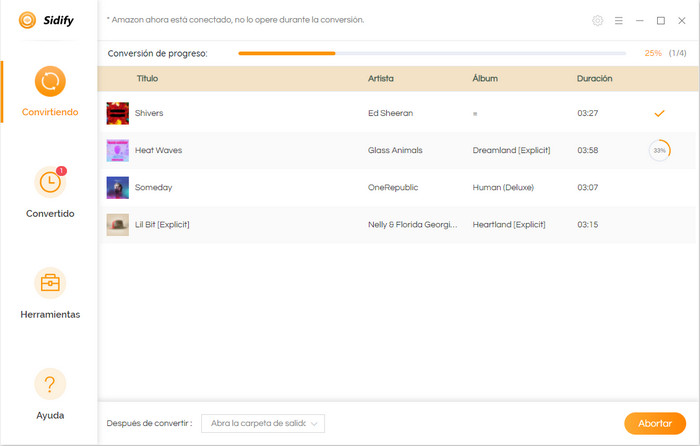Click the Artista column header
700x446 pixels.
(x=381, y=78)
